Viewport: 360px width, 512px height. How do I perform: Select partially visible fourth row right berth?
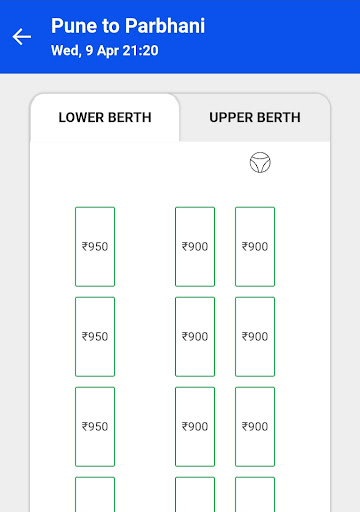(255, 494)
